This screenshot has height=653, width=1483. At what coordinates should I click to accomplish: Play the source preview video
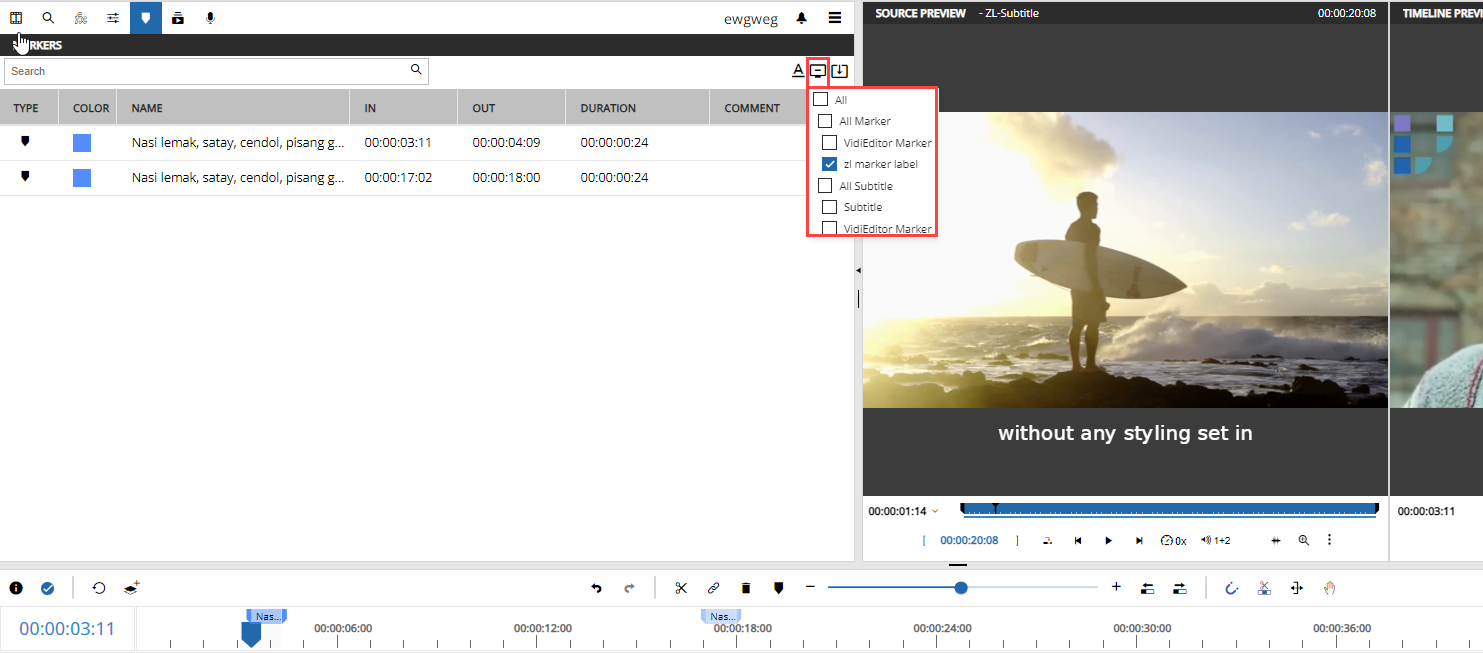[x=1108, y=540]
